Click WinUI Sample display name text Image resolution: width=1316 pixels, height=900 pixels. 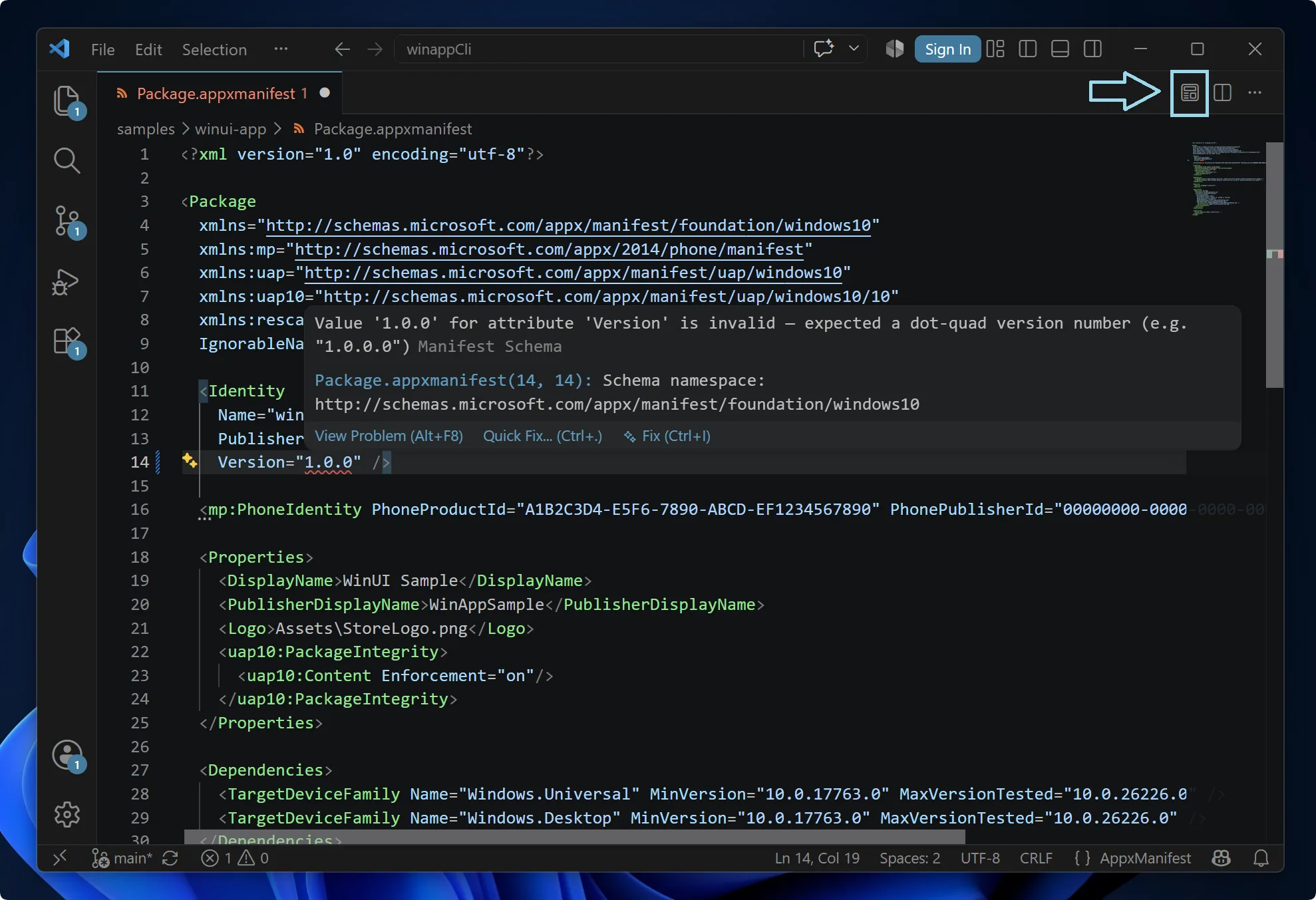[400, 581]
